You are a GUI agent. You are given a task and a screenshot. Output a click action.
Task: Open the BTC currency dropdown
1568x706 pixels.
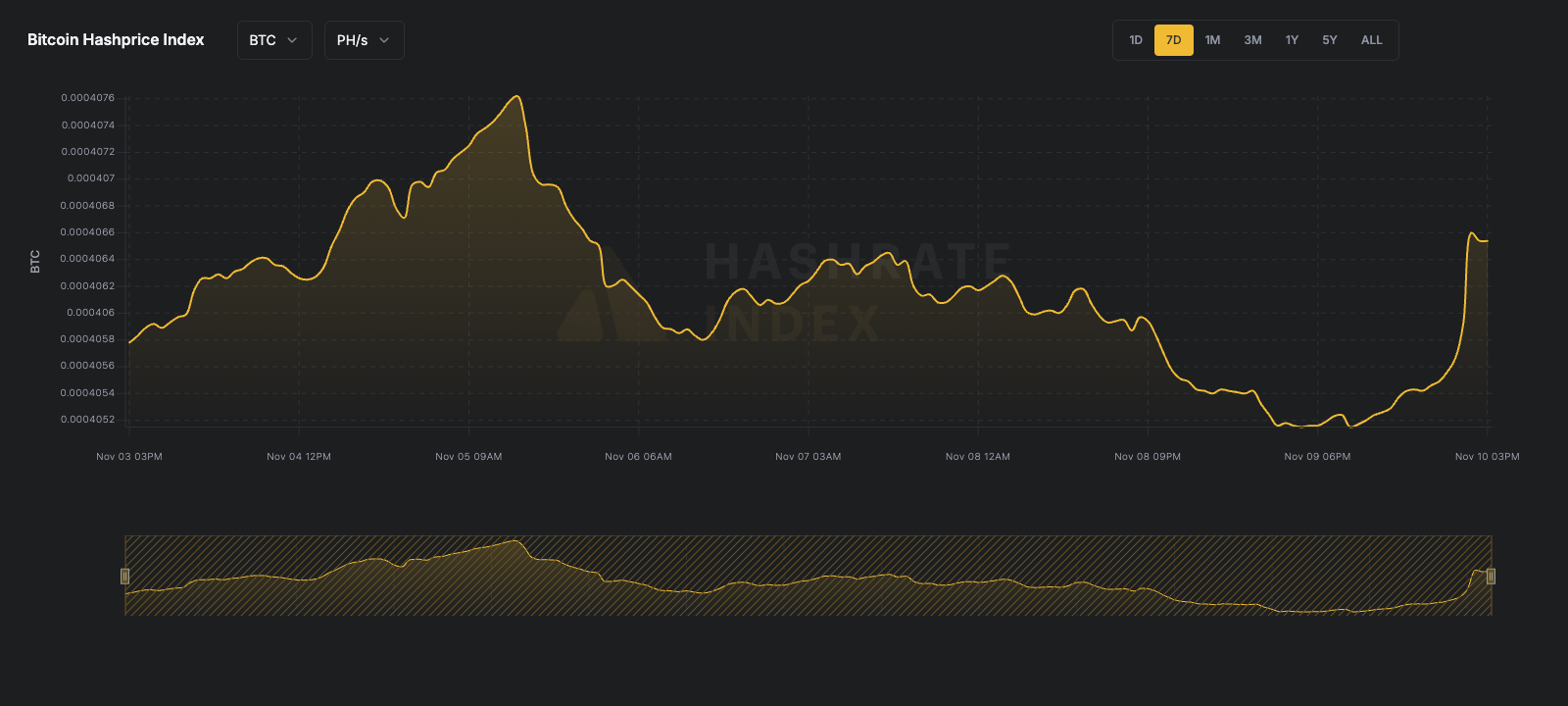[274, 40]
